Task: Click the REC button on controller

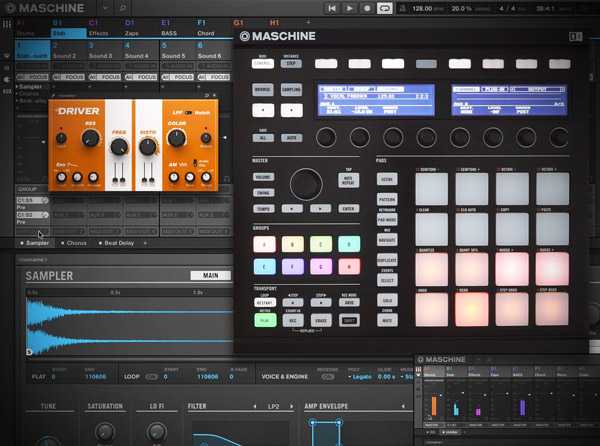Action: 293,320
